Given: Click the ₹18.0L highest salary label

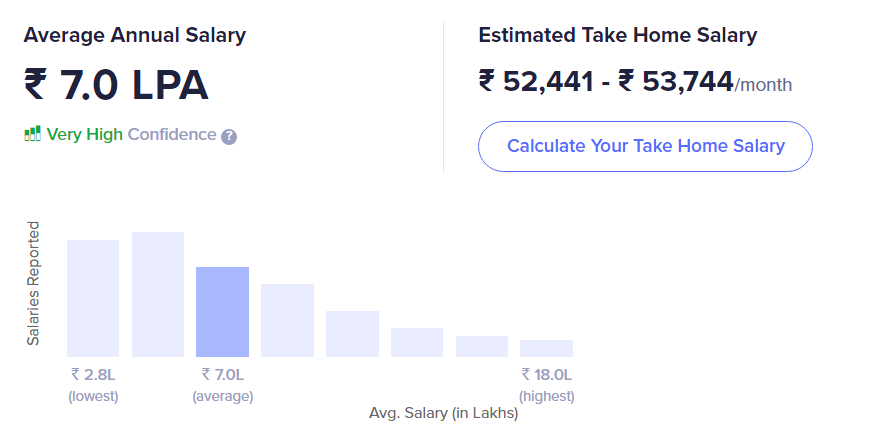Looking at the screenshot, I should 546,375.
